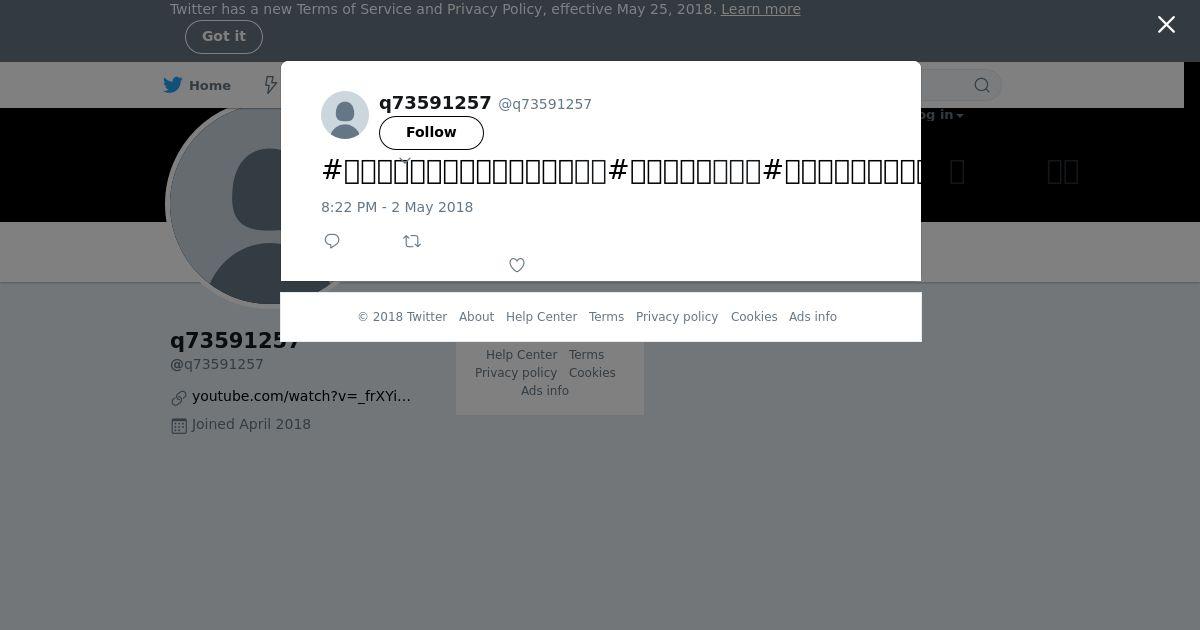
Task: Open the About link in the footer
Action: click(x=476, y=317)
